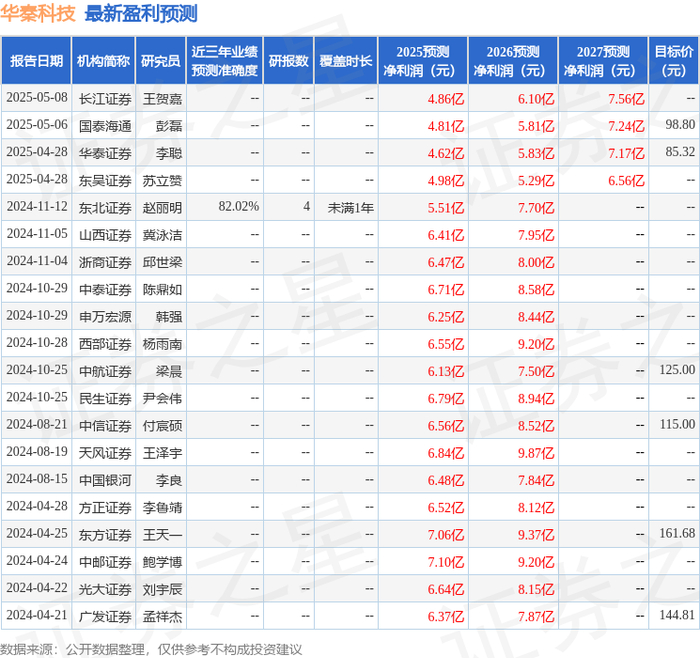Click the 82.02% accuracy value
This screenshot has width=700, height=658.
pos(238,206)
